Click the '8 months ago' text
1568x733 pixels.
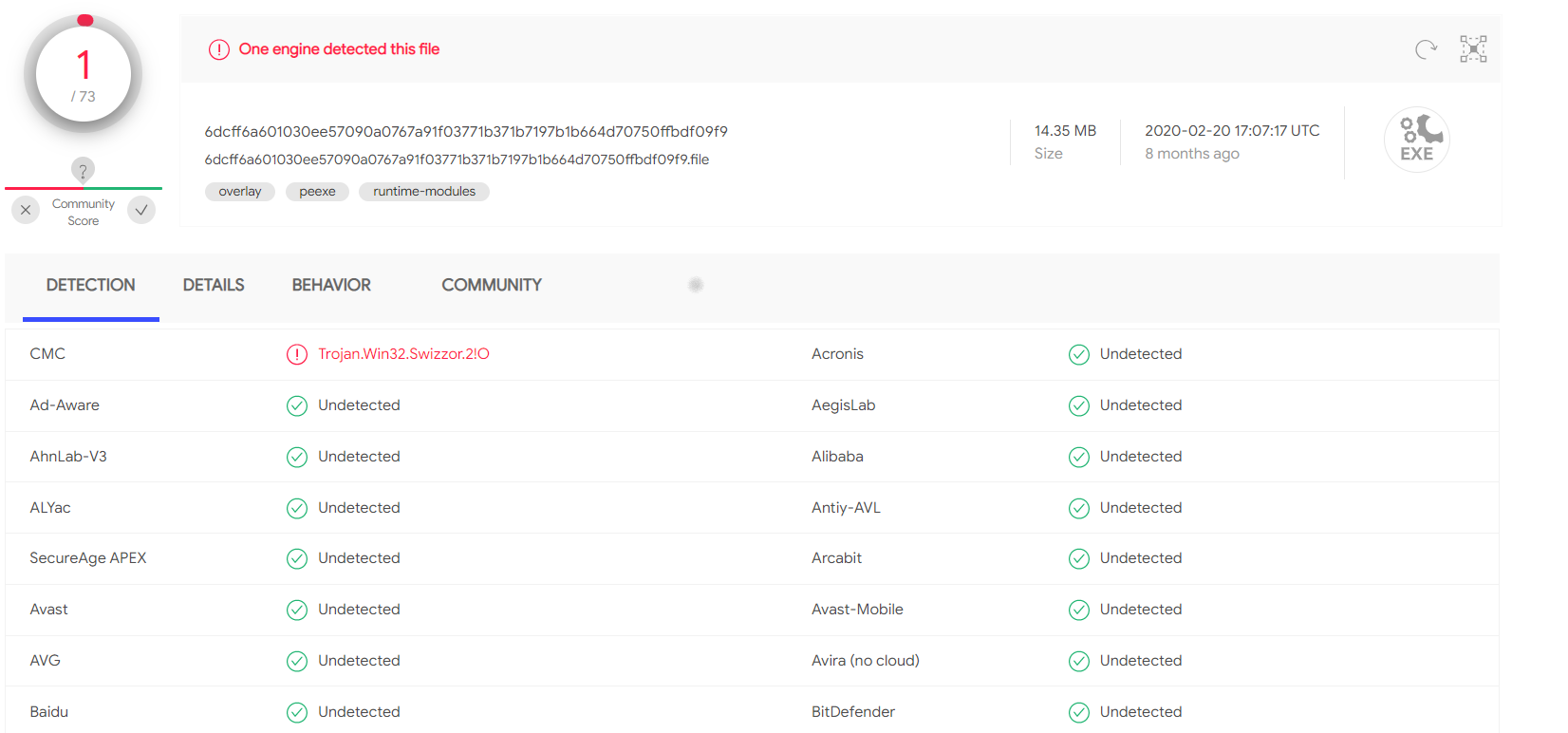pyautogui.click(x=1192, y=154)
